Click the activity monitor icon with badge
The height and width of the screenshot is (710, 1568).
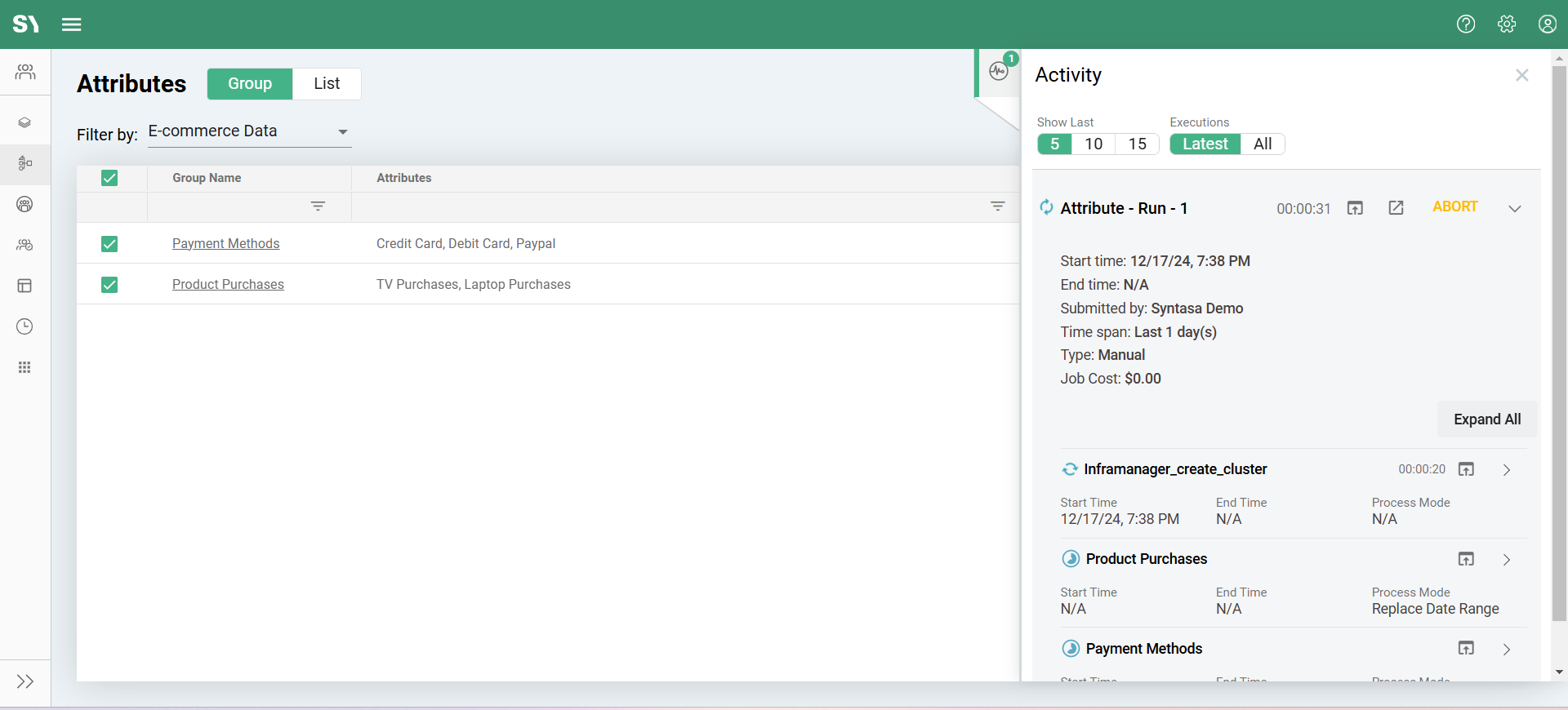click(x=999, y=72)
